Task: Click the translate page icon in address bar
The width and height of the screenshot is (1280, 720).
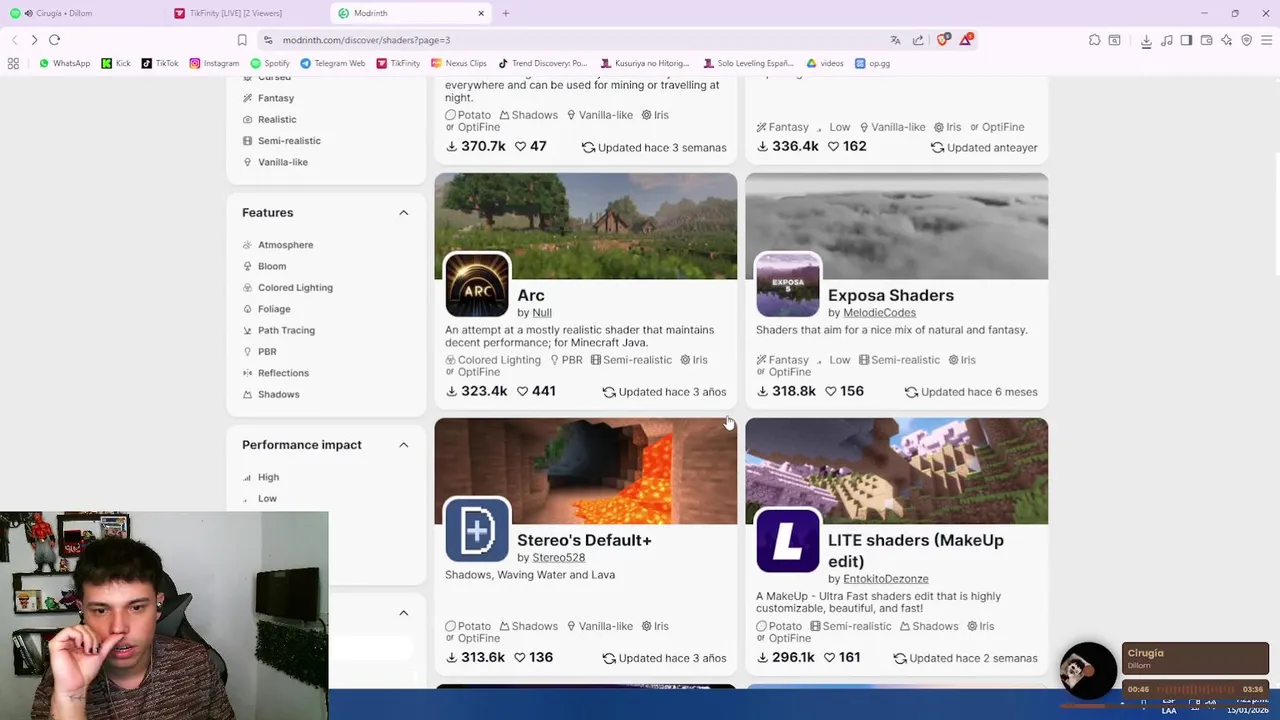Action: 895,40
